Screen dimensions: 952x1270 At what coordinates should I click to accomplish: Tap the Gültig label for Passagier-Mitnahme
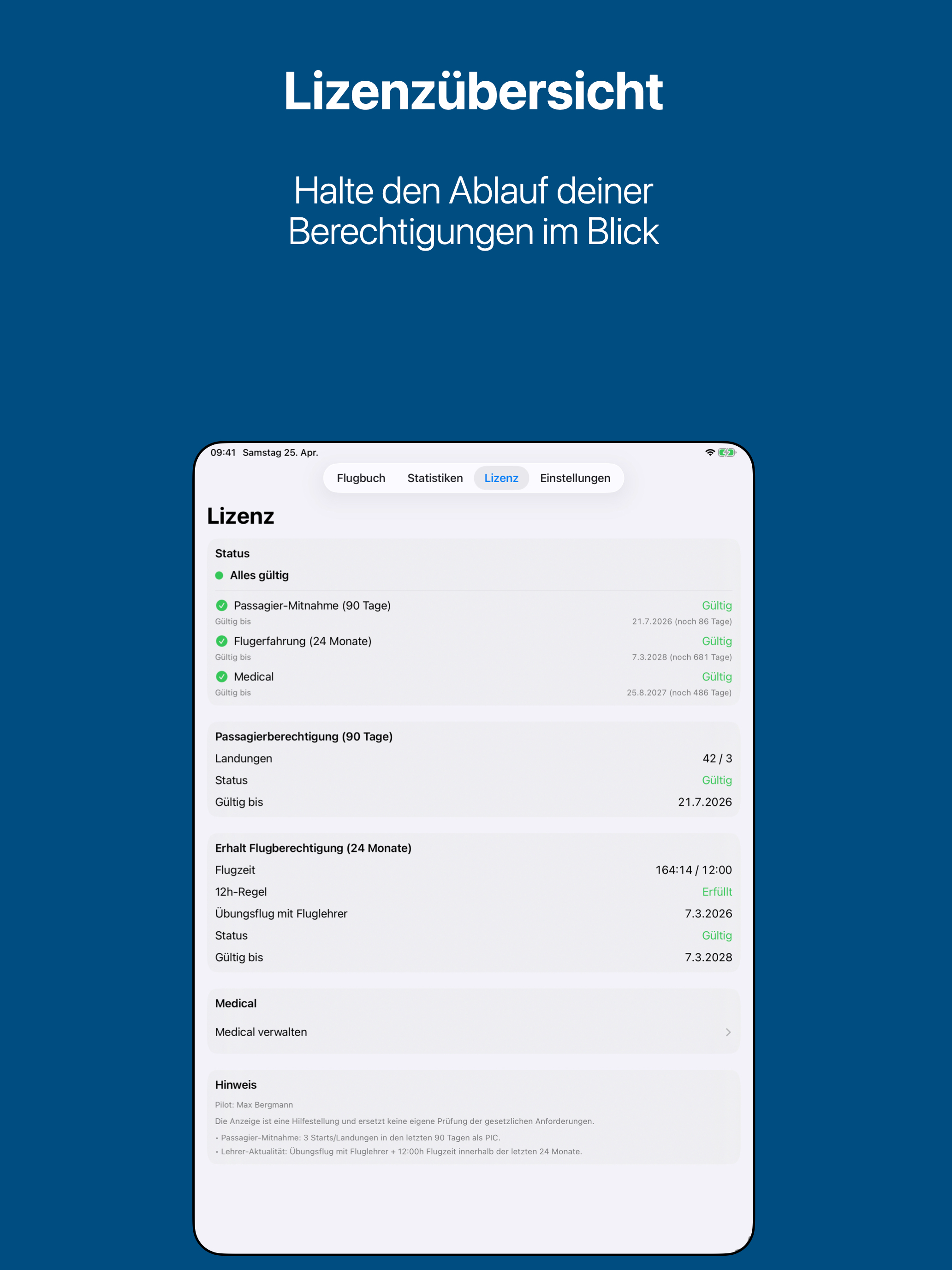[x=717, y=605]
